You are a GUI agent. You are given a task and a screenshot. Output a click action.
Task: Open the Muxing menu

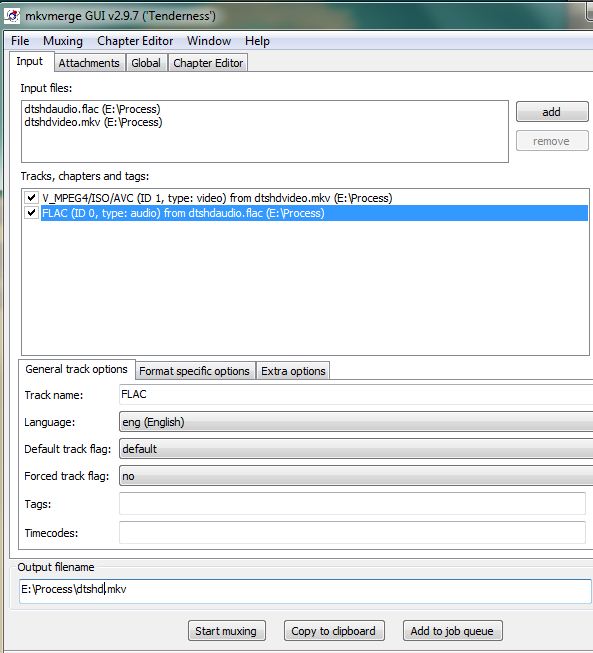click(x=63, y=41)
